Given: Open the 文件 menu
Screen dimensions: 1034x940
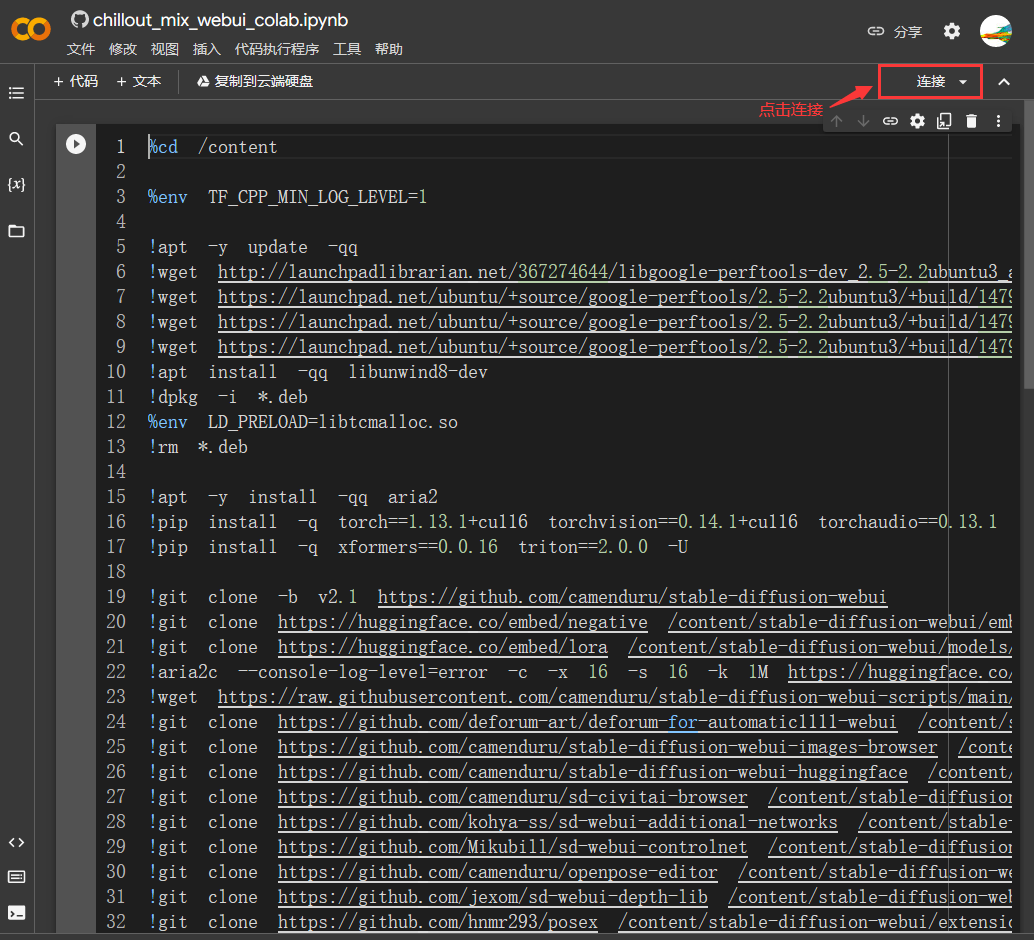Looking at the screenshot, I should 81,49.
